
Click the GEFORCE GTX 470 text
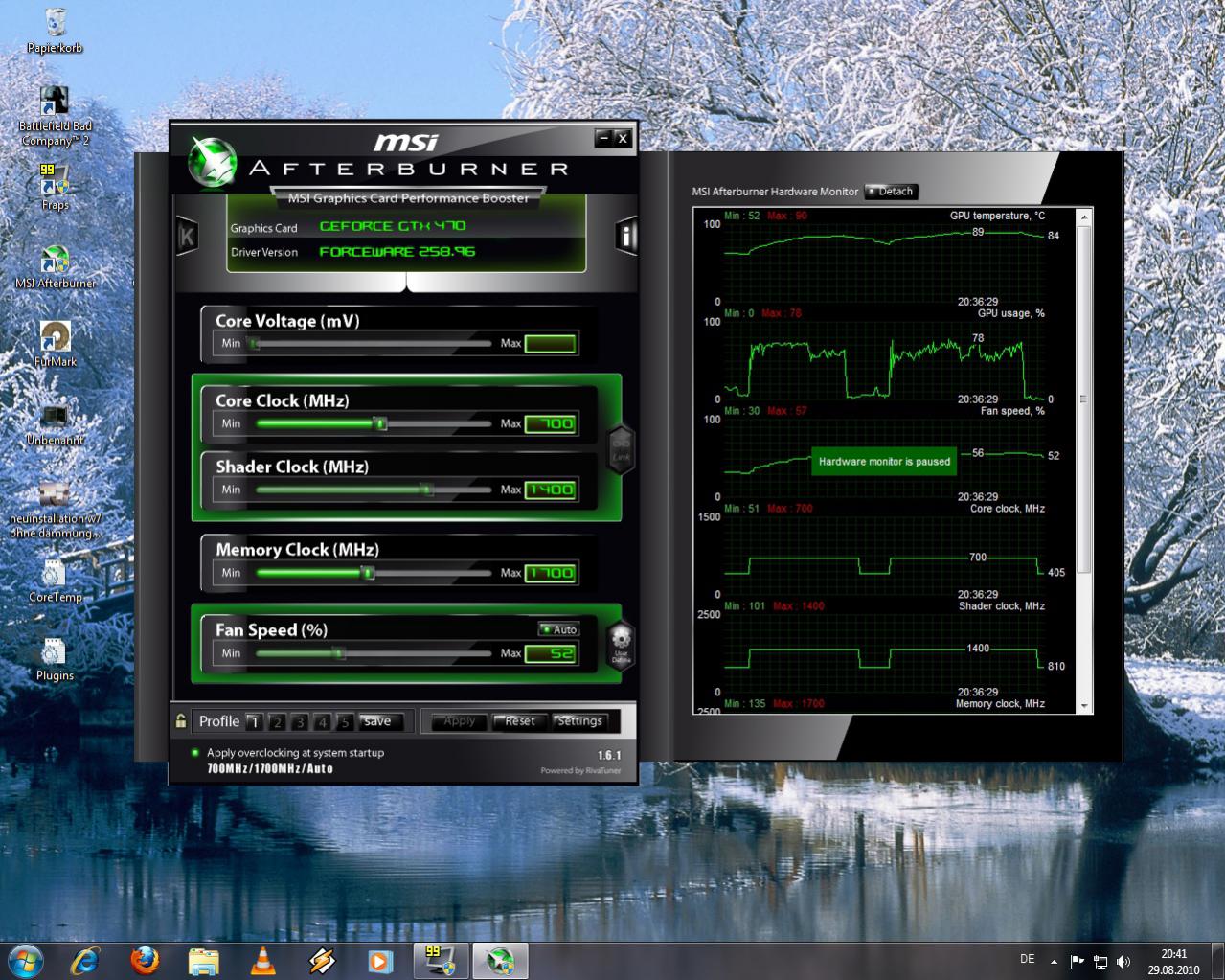(x=392, y=226)
